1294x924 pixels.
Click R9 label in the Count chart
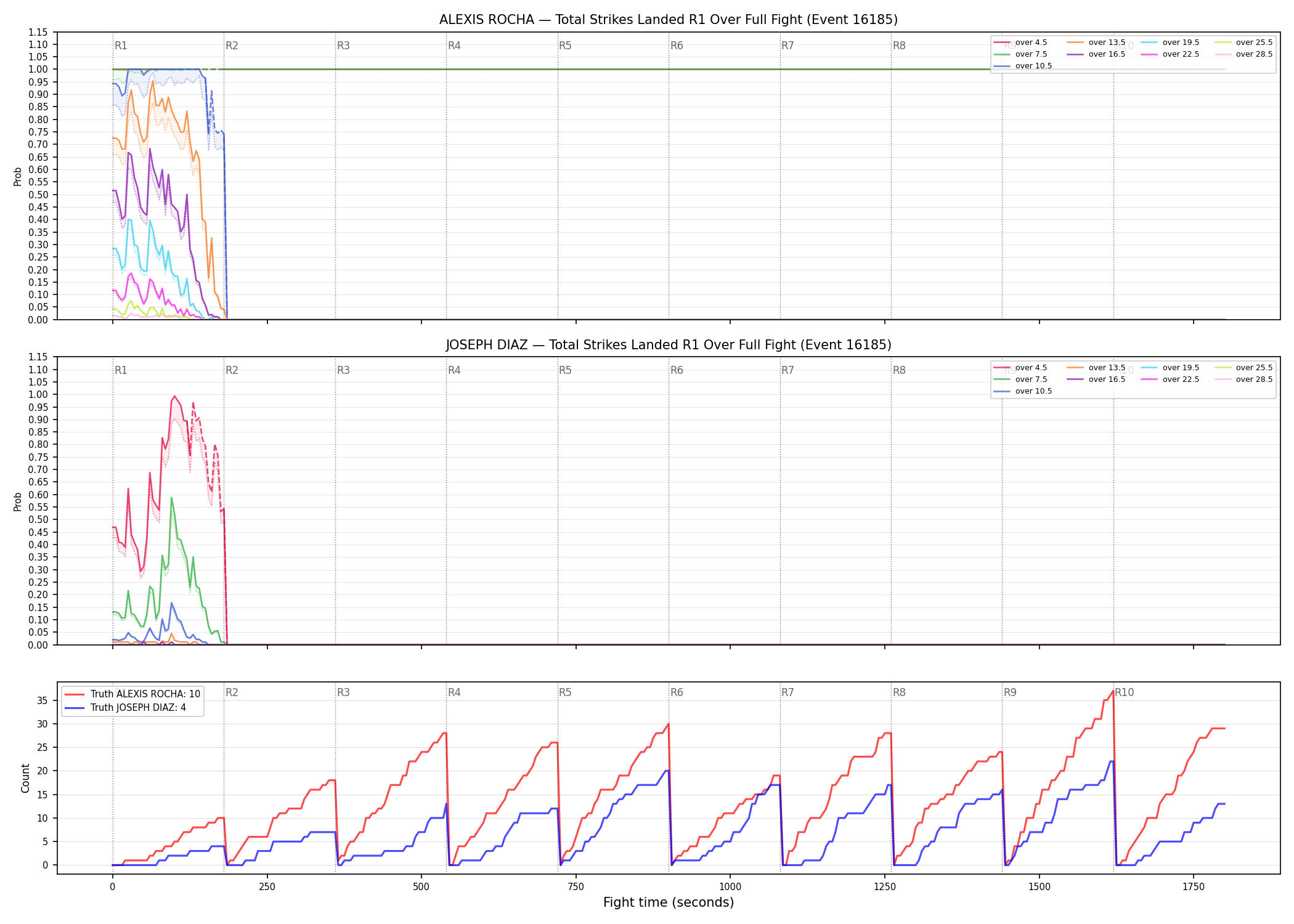tap(1010, 692)
